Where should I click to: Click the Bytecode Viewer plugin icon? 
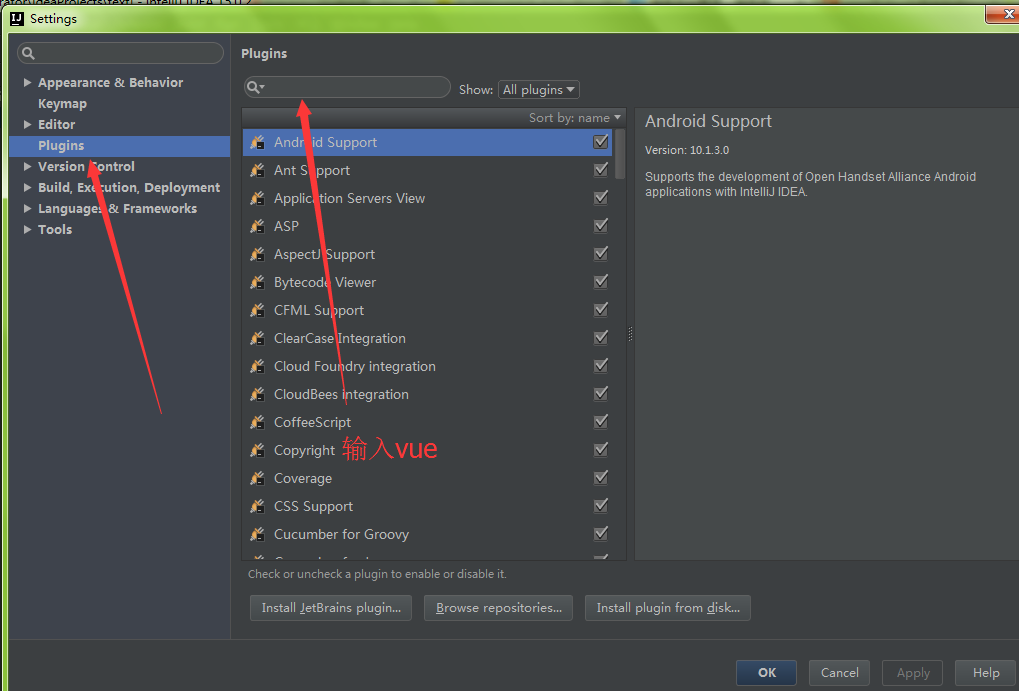click(x=257, y=282)
